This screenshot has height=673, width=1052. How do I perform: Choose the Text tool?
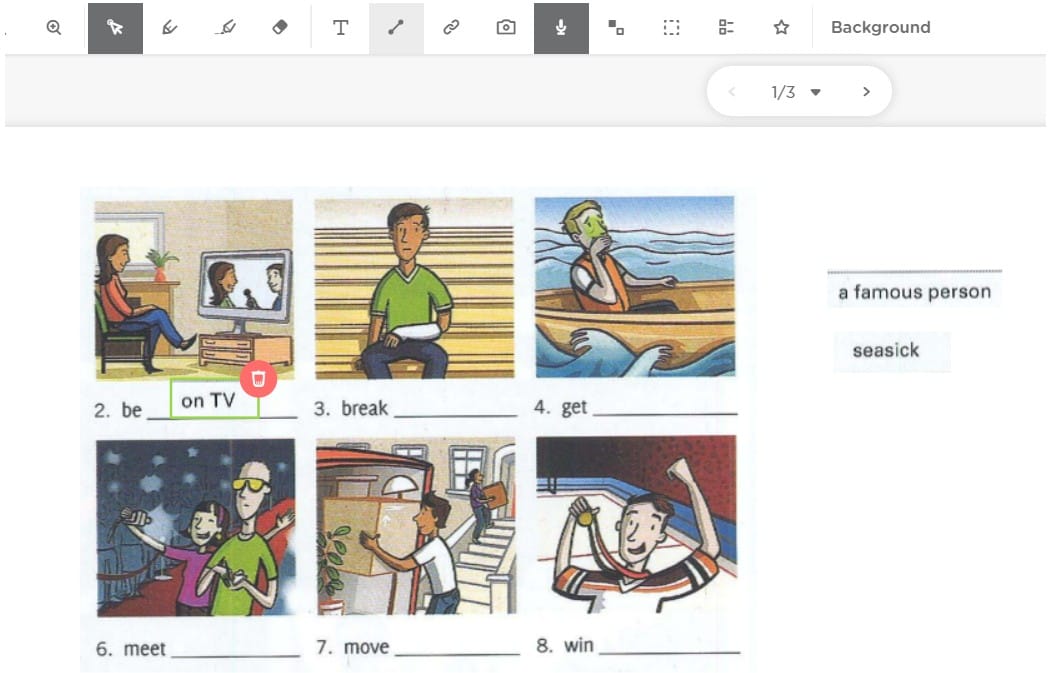(x=341, y=28)
